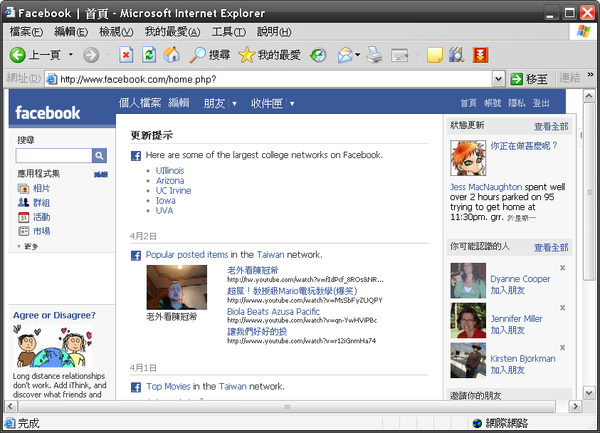Click the 編輯 link beside 應用程式集
The image size is (600, 433).
tap(101, 174)
